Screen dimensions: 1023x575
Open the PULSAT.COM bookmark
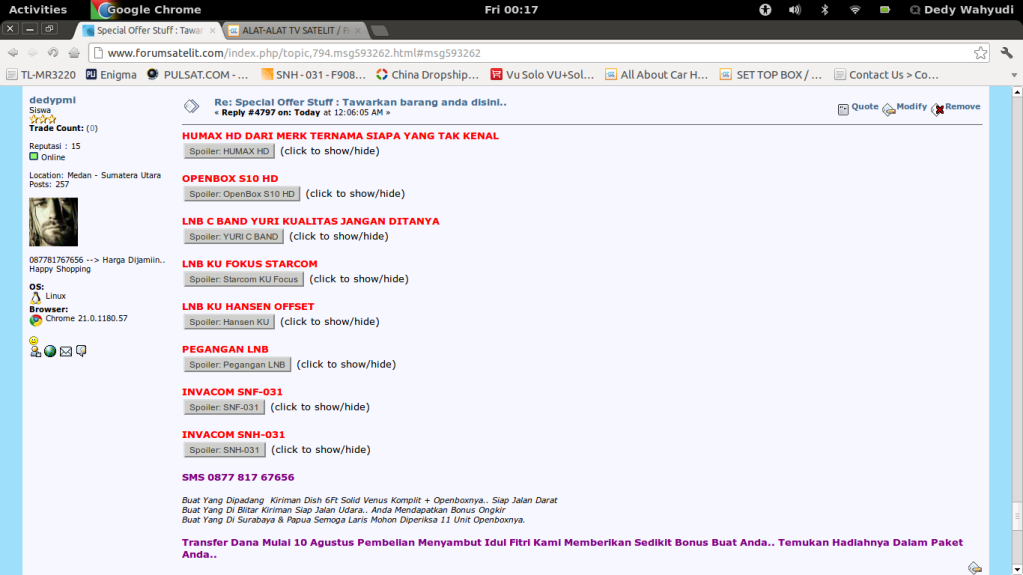[198, 75]
